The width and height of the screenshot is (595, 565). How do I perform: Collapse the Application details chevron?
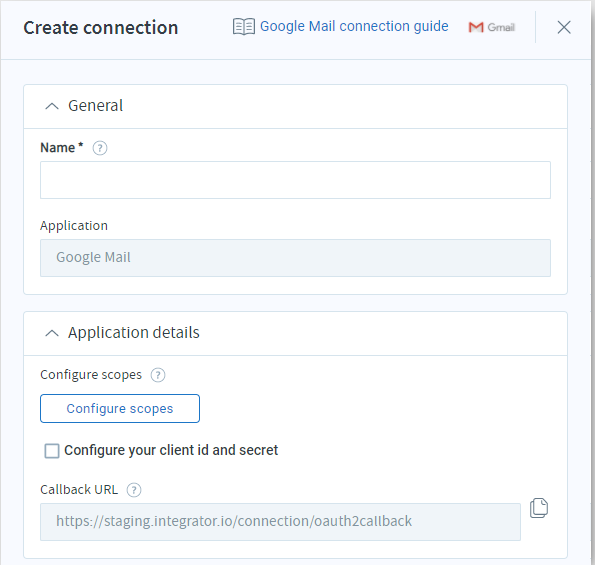(x=52, y=333)
